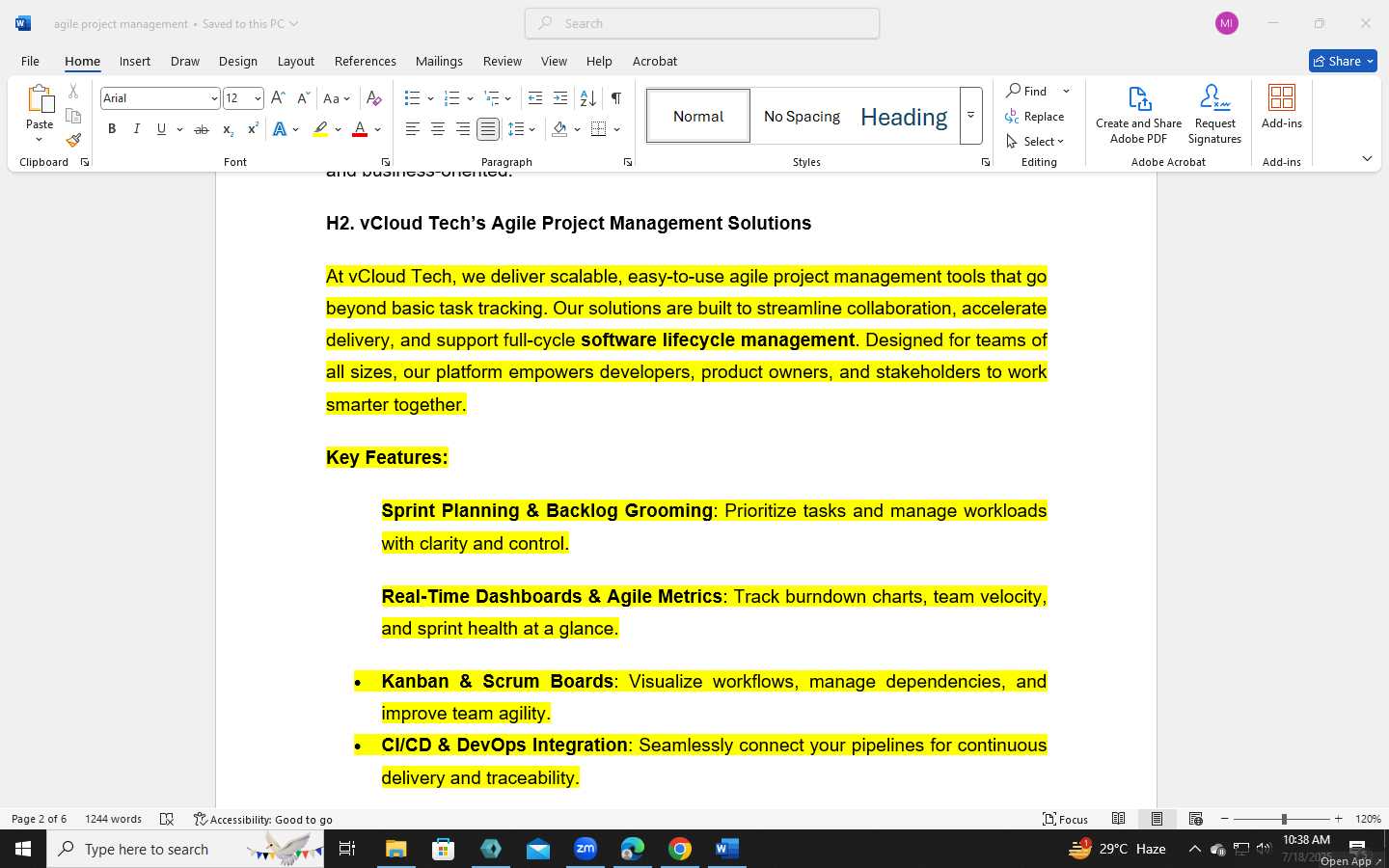The image size is (1389, 868).
Task: Collapse the ribbon chevron
Action: [x=1367, y=158]
